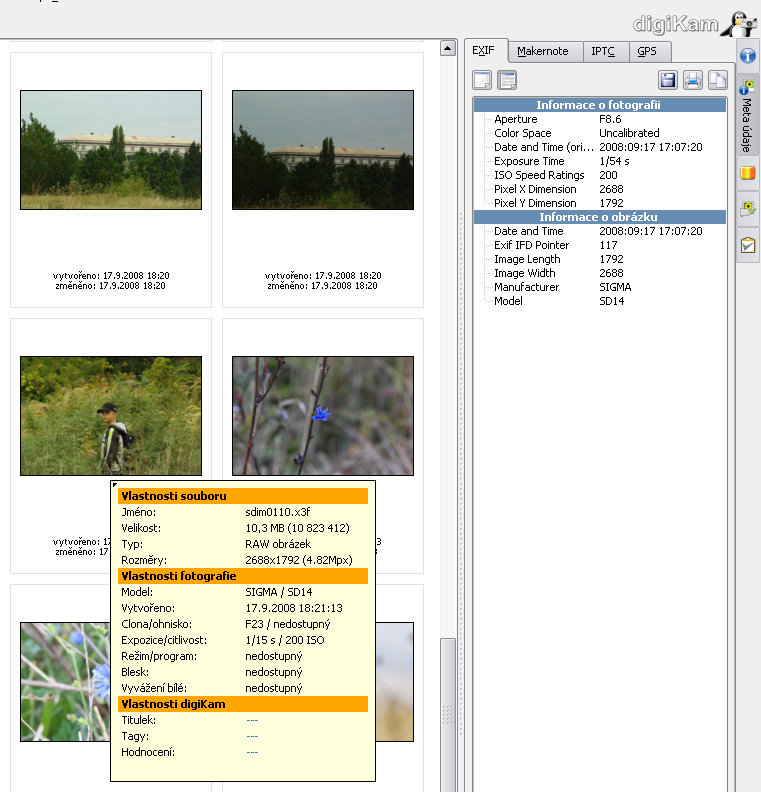Click 'RAW obrázek' type value in tooltip

(x=278, y=544)
